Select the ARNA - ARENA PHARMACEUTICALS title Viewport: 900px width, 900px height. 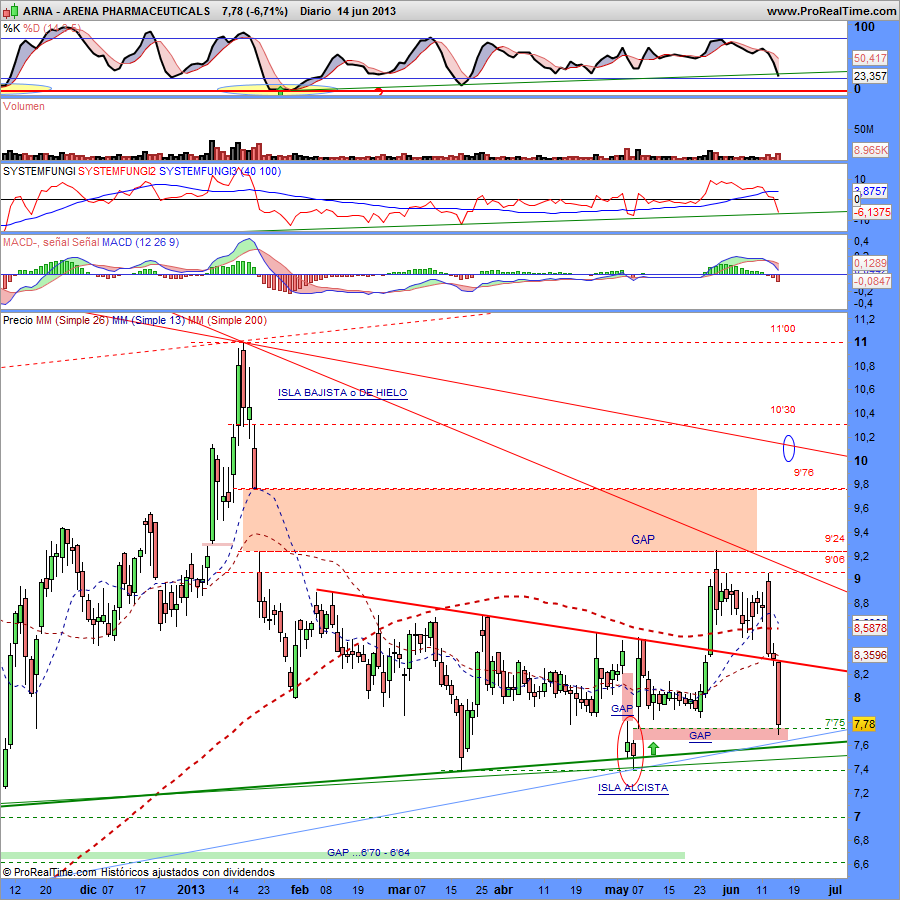point(117,11)
